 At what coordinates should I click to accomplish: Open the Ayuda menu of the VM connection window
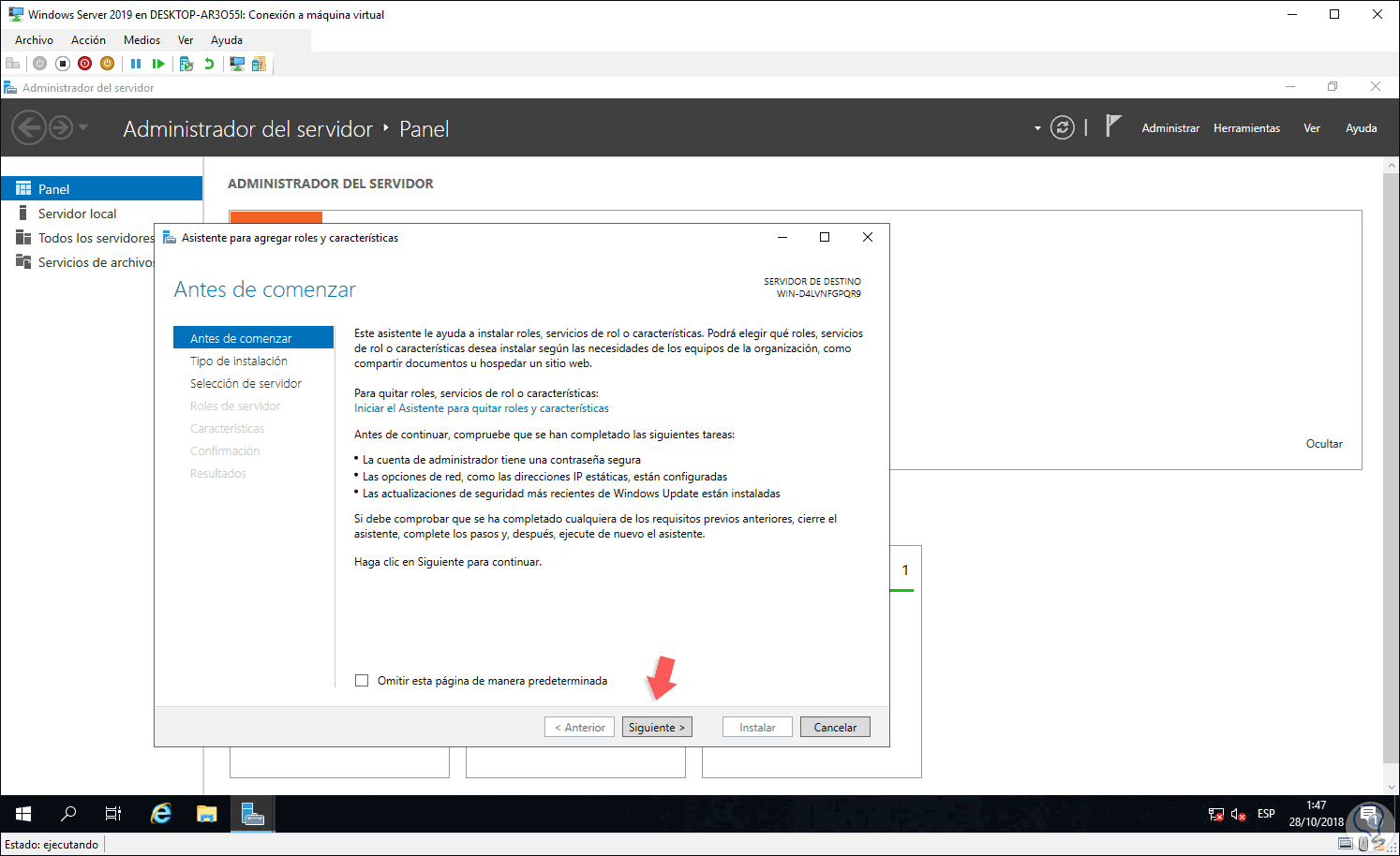click(x=227, y=40)
